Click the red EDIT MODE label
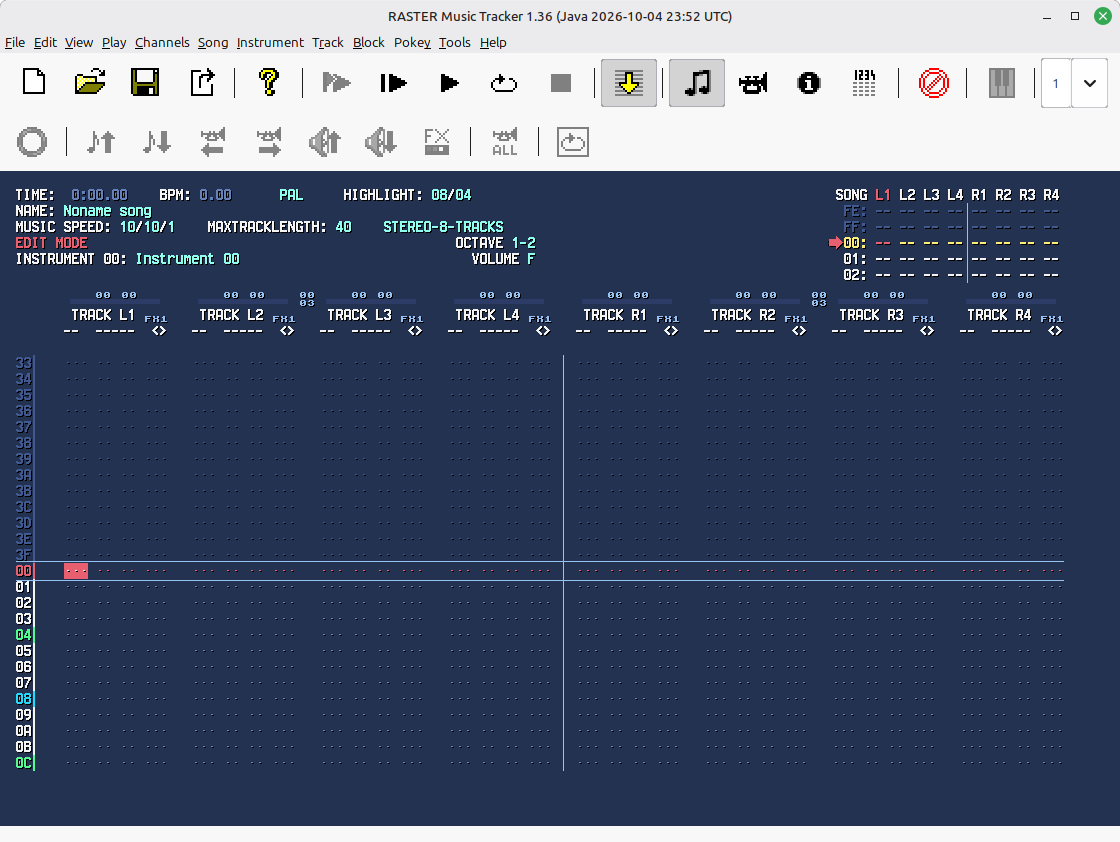Viewport: 1120px width, 842px height. coord(51,243)
